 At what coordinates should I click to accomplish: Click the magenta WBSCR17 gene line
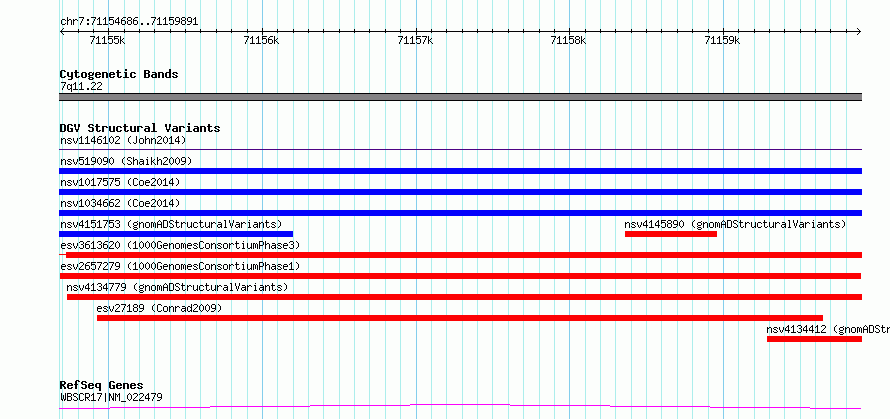(x=460, y=407)
